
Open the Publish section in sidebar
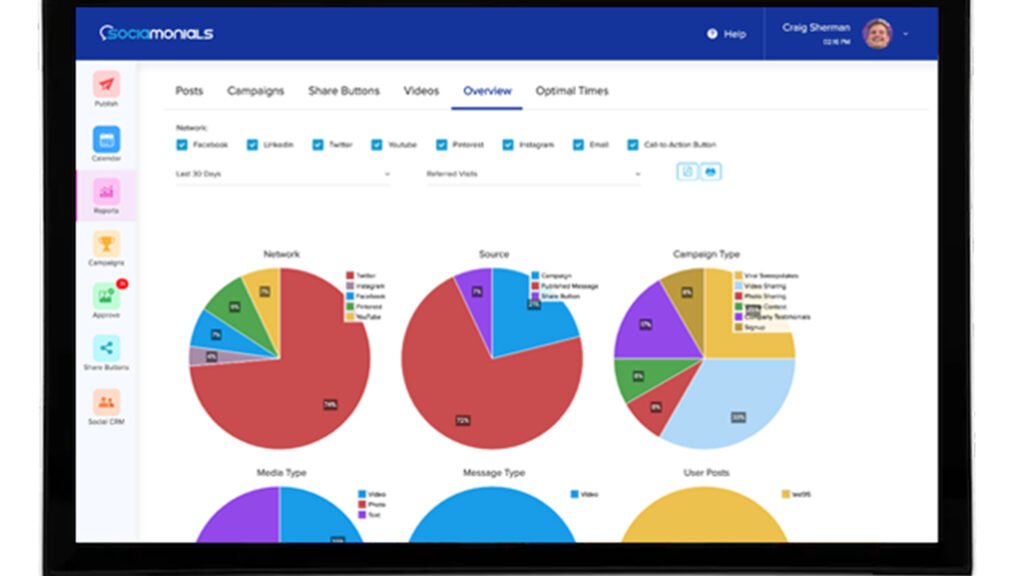[106, 85]
